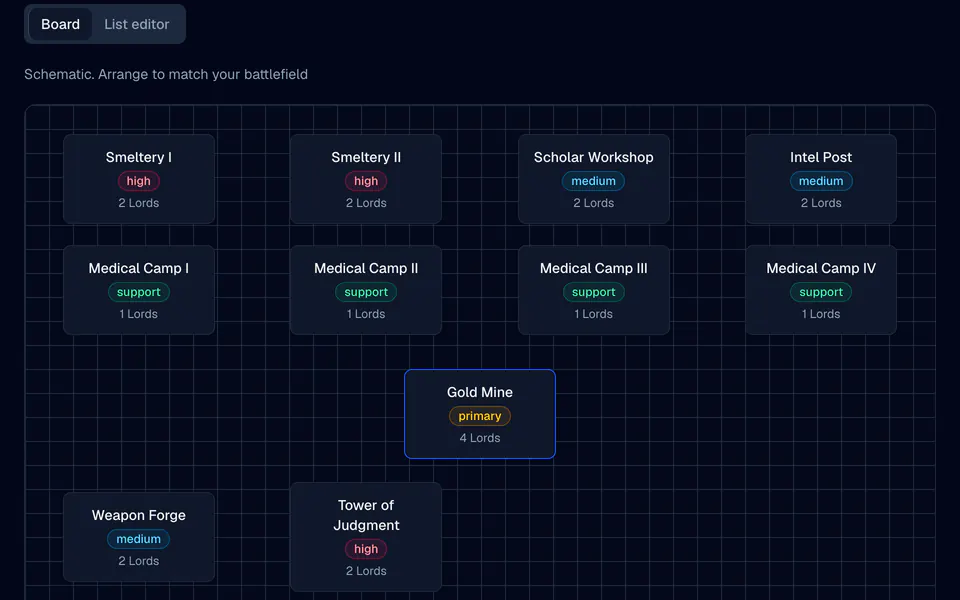Click the primary badge on Gold Mine
Viewport: 960px width, 600px height.
click(480, 416)
